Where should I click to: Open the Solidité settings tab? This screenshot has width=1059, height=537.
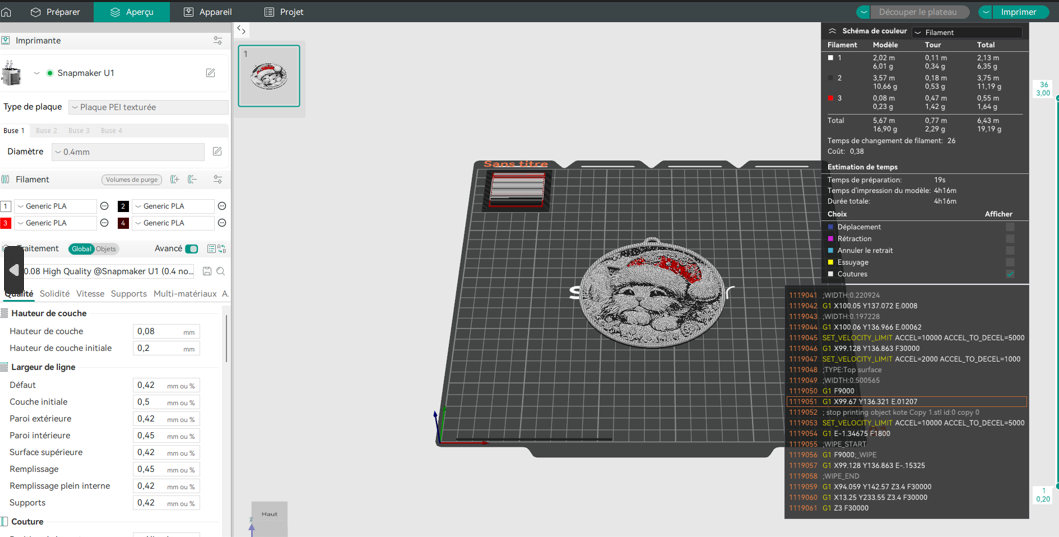point(55,294)
